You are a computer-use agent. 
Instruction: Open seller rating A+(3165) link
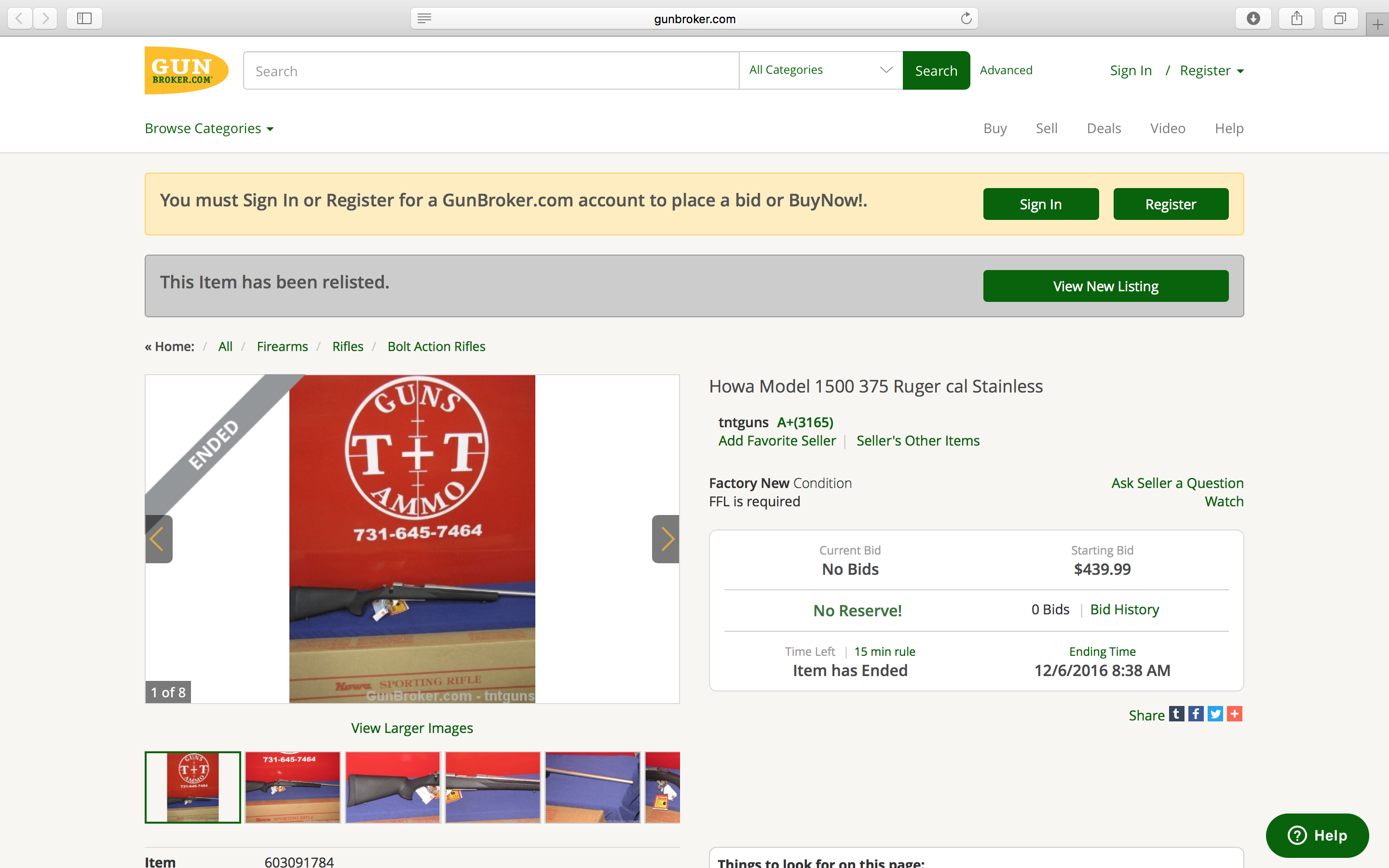point(804,422)
